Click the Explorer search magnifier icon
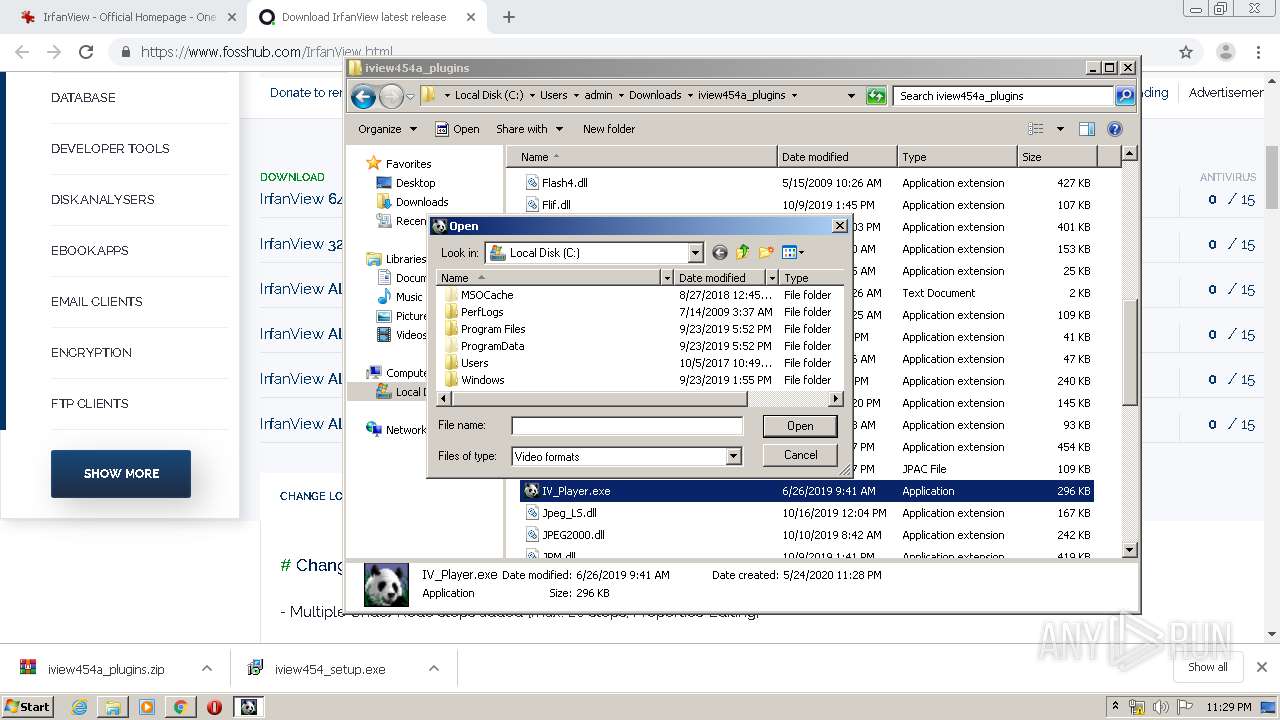 coord(1125,96)
